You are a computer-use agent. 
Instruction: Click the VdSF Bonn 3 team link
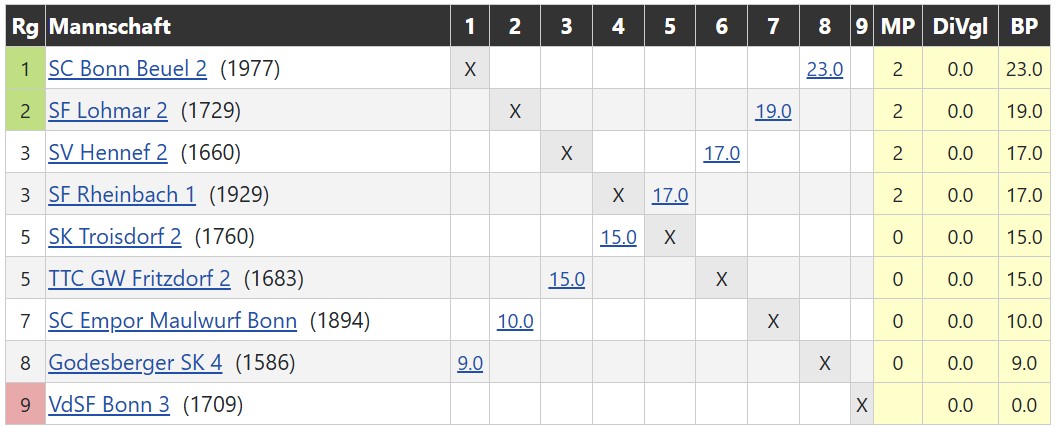109,405
